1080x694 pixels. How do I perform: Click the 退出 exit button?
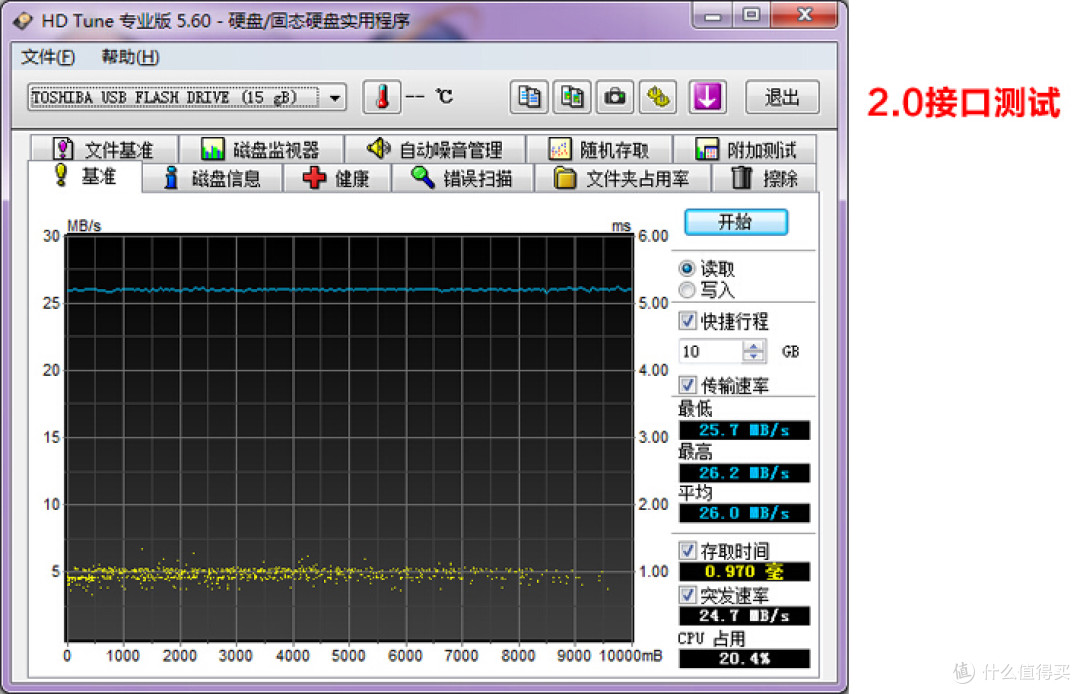tap(782, 97)
